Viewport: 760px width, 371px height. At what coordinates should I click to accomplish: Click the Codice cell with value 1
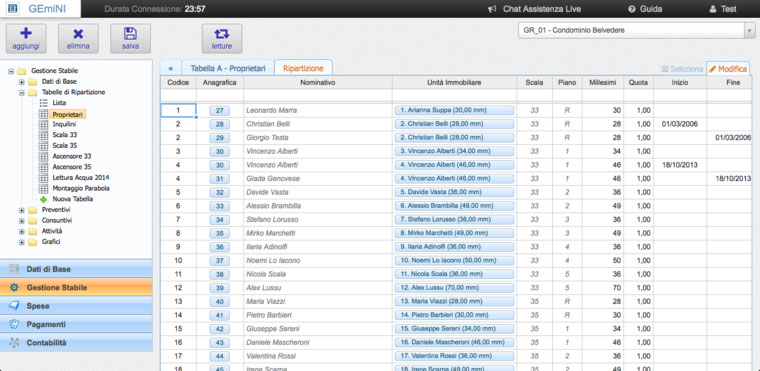pyautogui.click(x=178, y=111)
